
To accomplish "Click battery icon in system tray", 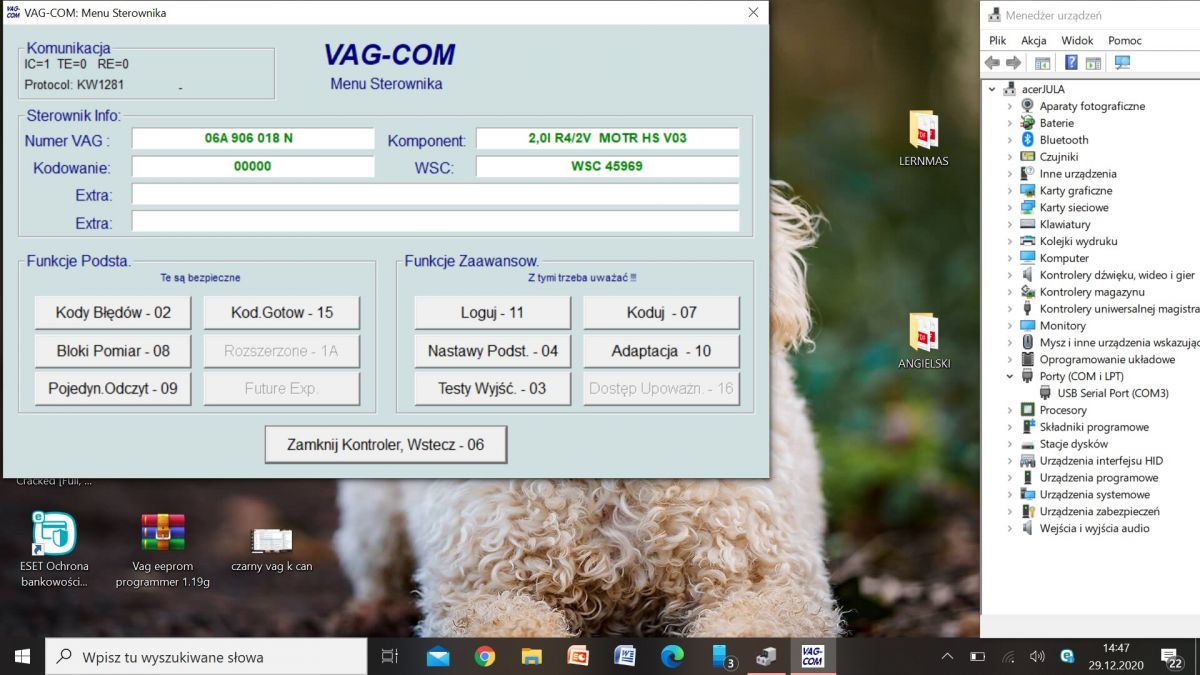I will 978,657.
